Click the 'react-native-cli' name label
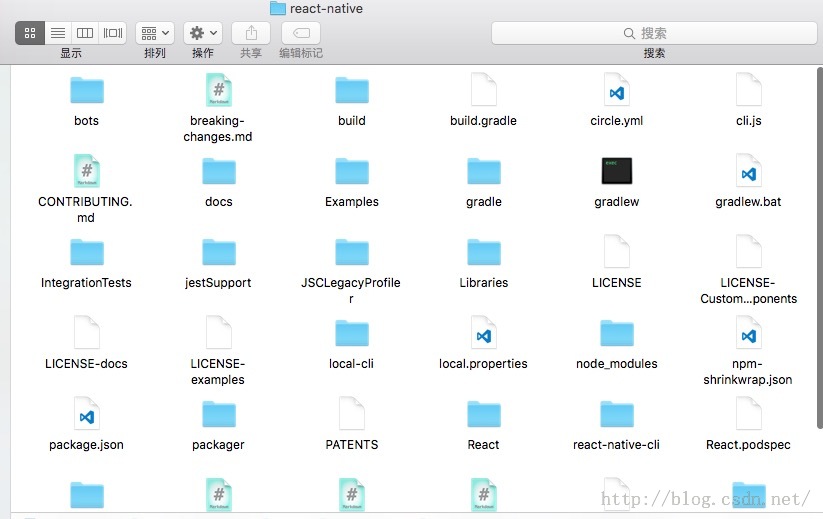The image size is (823, 519). point(616,445)
